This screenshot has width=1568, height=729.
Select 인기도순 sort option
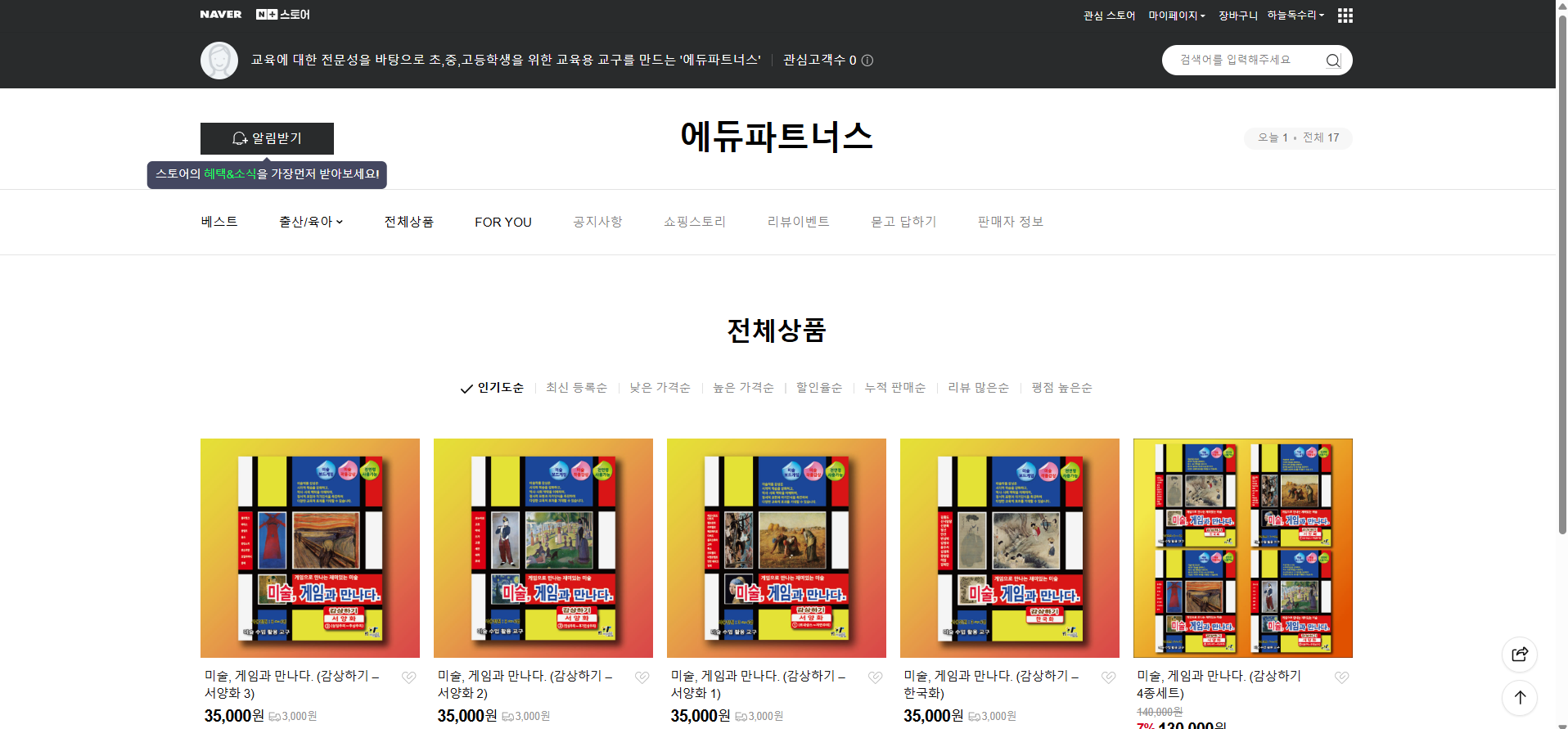[492, 388]
